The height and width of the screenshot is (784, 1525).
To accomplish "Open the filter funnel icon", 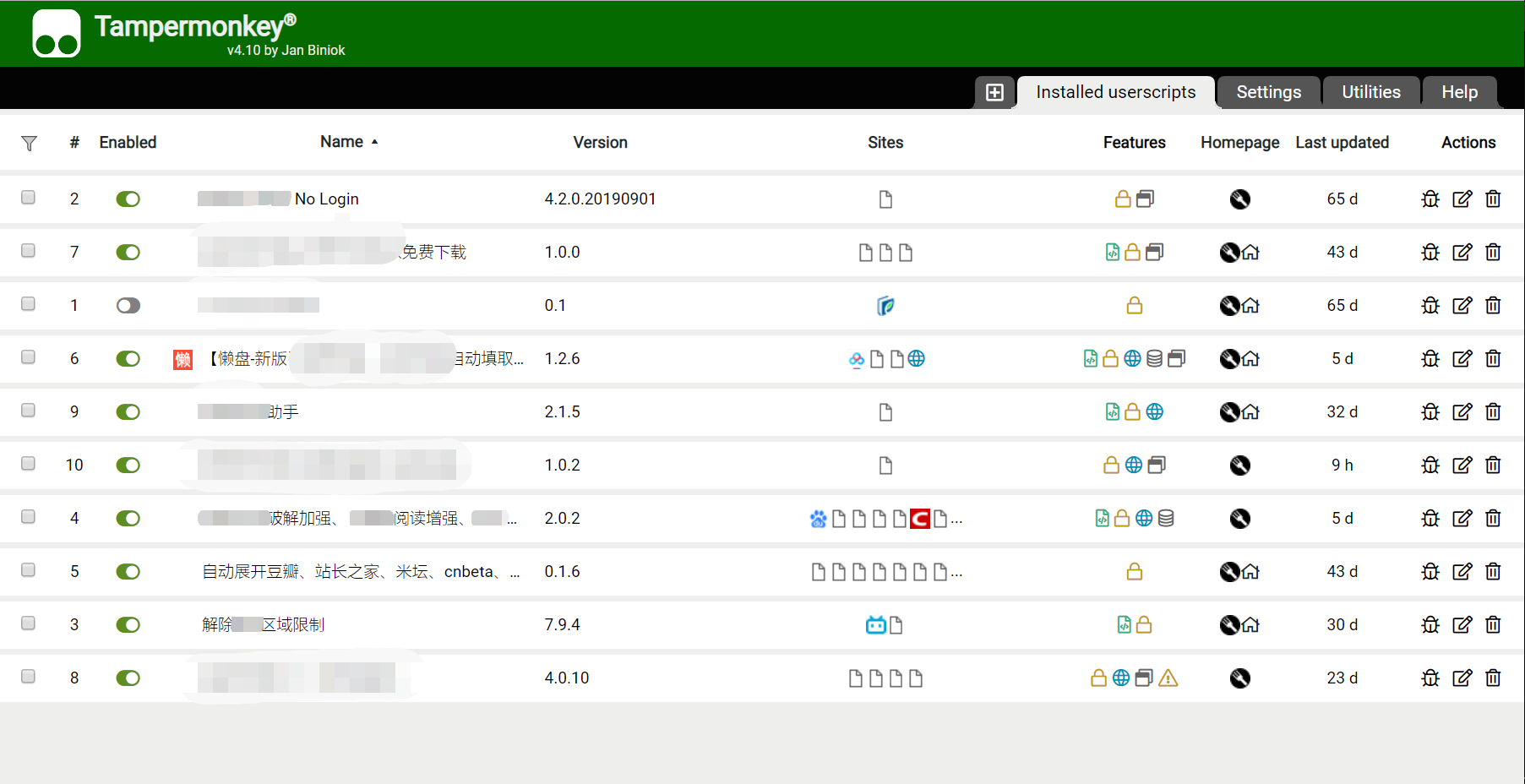I will (x=29, y=143).
